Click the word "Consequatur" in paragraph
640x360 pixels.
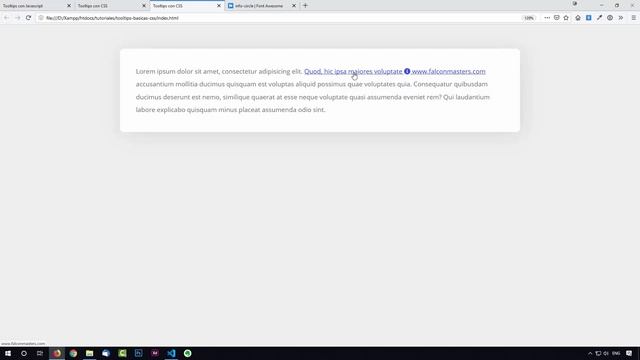click(x=433, y=84)
